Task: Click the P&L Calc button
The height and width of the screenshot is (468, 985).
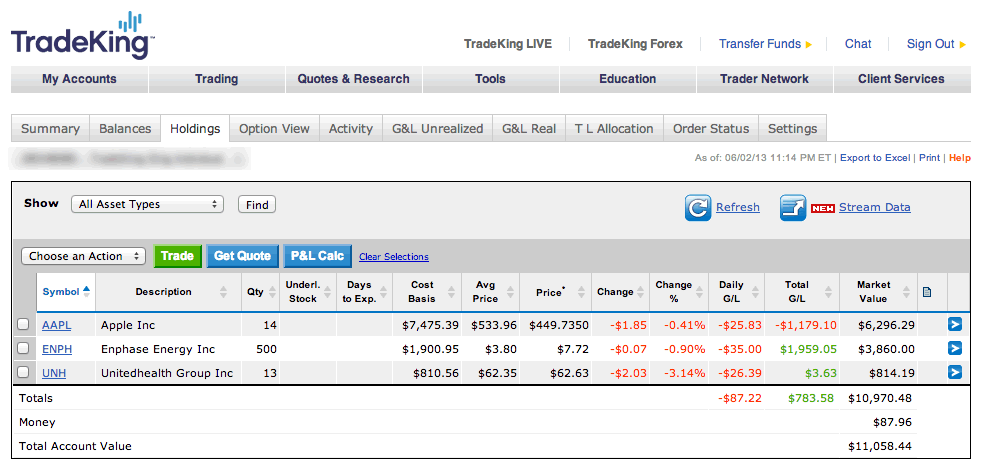Action: coord(317,256)
